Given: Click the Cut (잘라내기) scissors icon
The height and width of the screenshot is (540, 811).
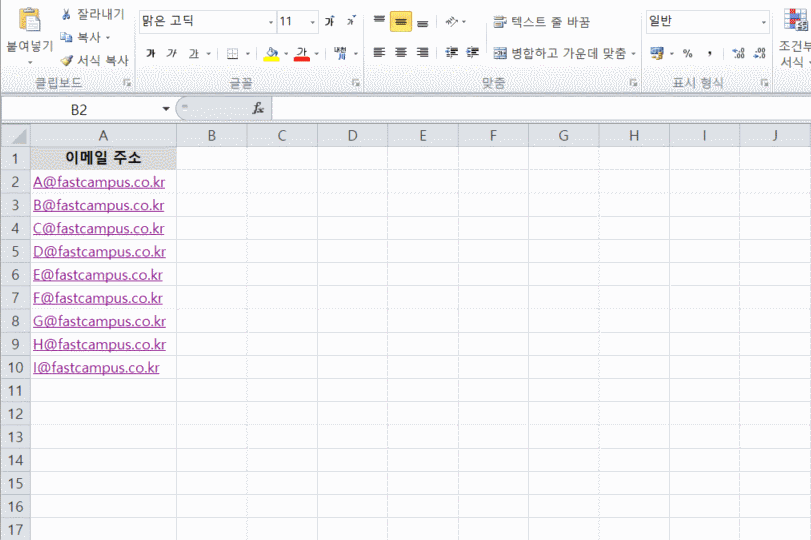Looking at the screenshot, I should 66,14.
